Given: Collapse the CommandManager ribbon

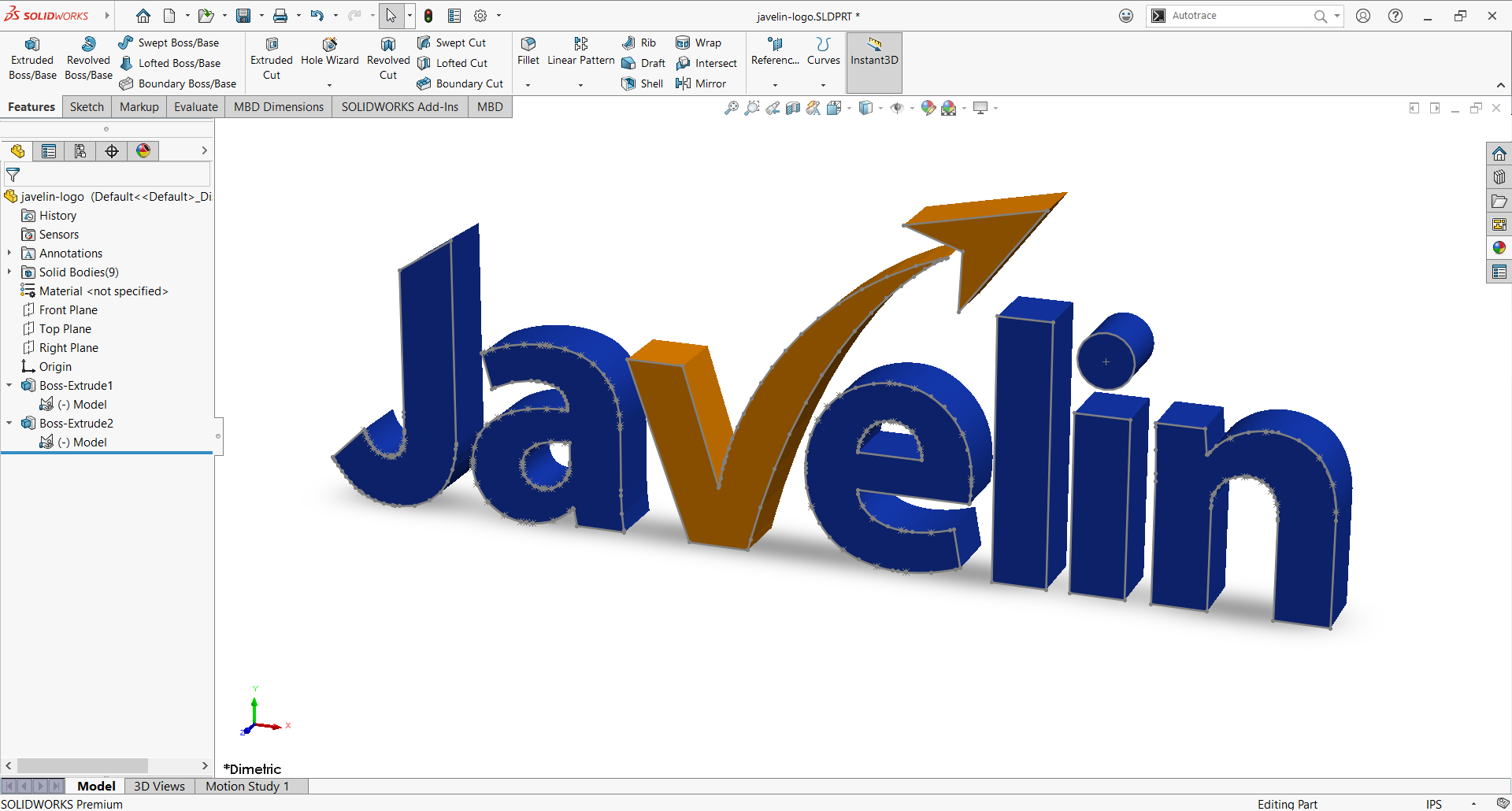Looking at the screenshot, I should 1501,85.
